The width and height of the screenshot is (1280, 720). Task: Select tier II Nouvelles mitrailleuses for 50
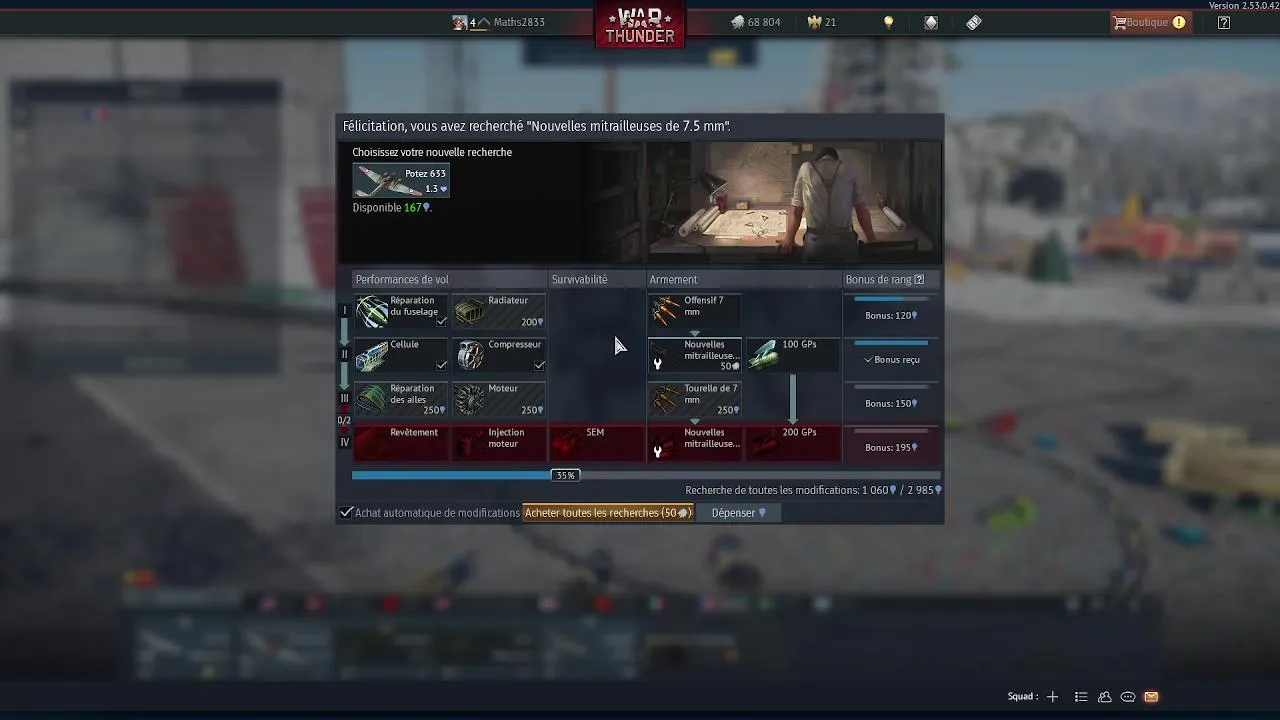tap(695, 356)
